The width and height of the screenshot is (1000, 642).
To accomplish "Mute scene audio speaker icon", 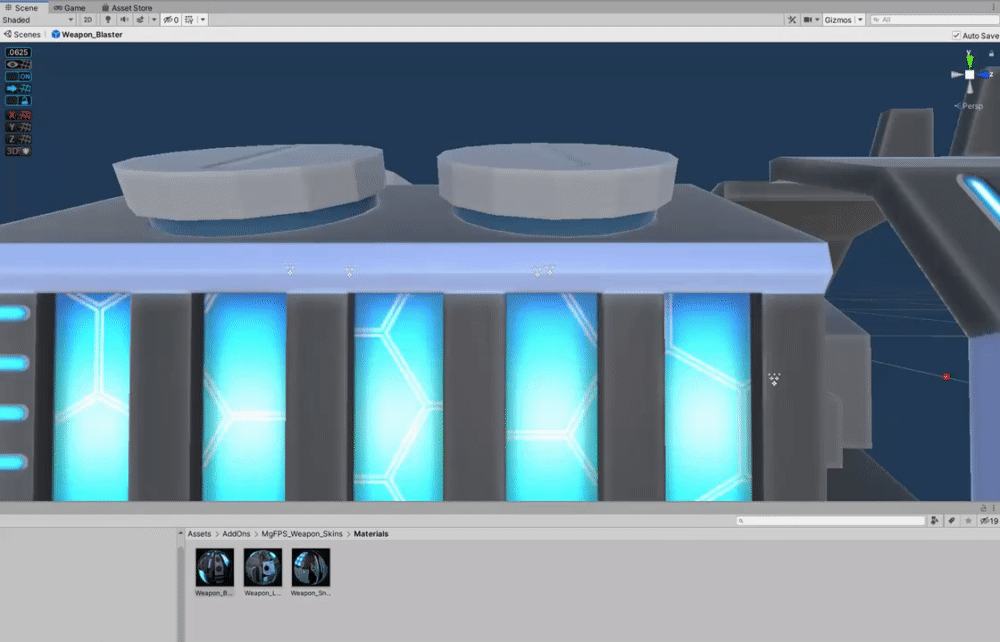I will pos(124,20).
